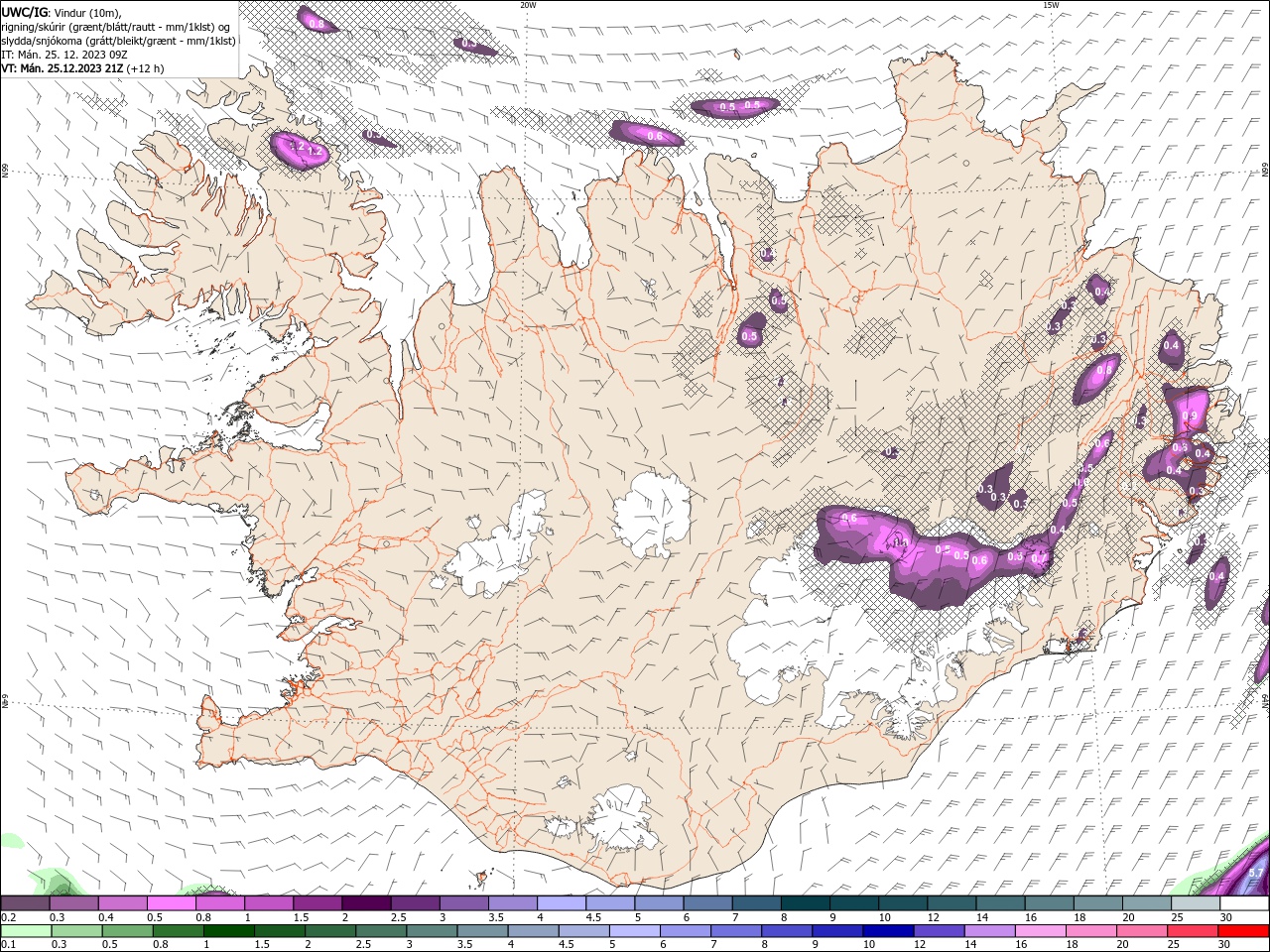This screenshot has height=952, width=1270.
Task: Click the 14 swatch in the snow legend row
Action: (x=1001, y=903)
